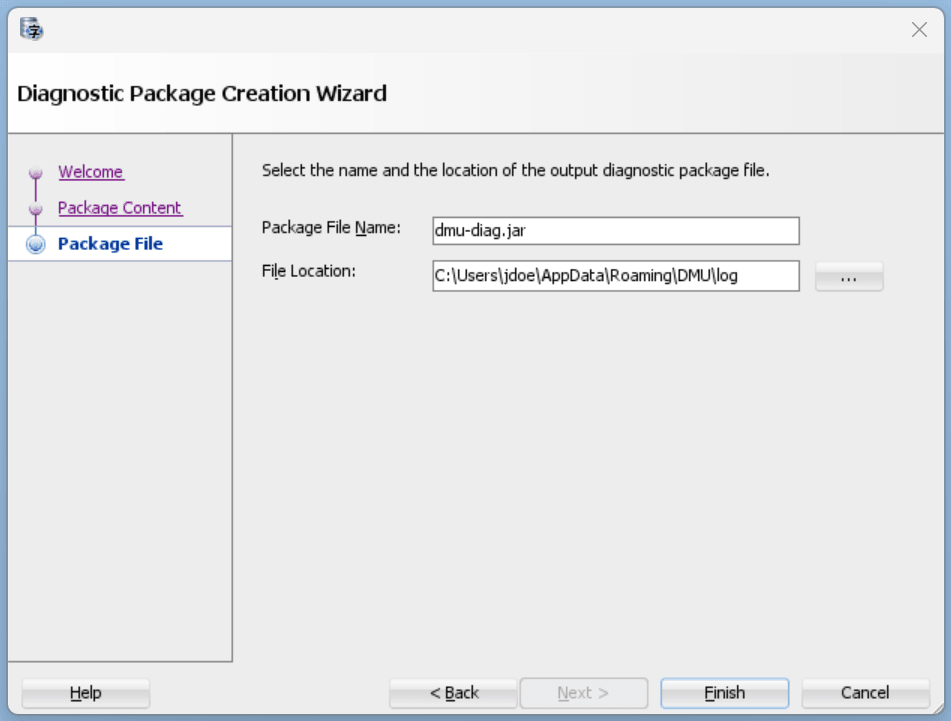Screen dimensions: 951x721
Task: Go Back to previous wizard page
Action: 454,692
